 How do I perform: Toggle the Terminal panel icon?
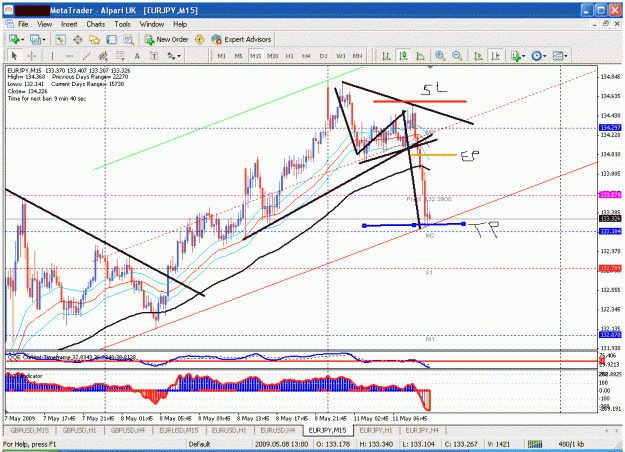click(111, 39)
